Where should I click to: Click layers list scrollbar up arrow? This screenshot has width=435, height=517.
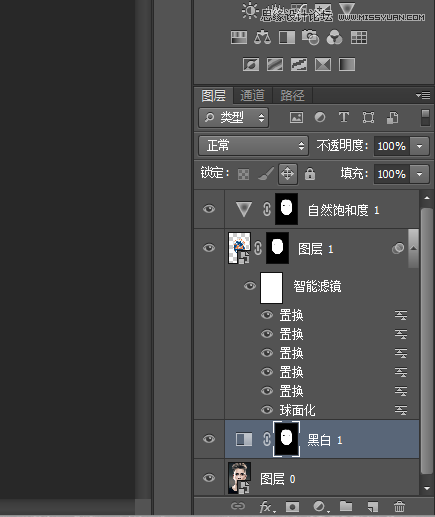pyautogui.click(x=427, y=198)
